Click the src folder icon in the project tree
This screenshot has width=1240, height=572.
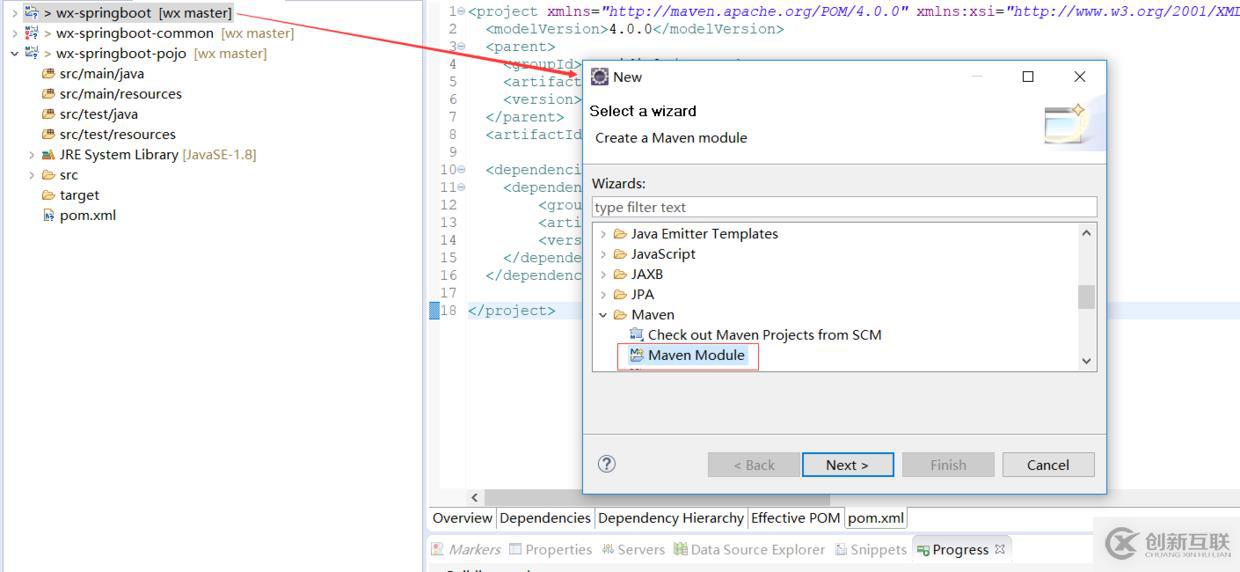[48, 175]
